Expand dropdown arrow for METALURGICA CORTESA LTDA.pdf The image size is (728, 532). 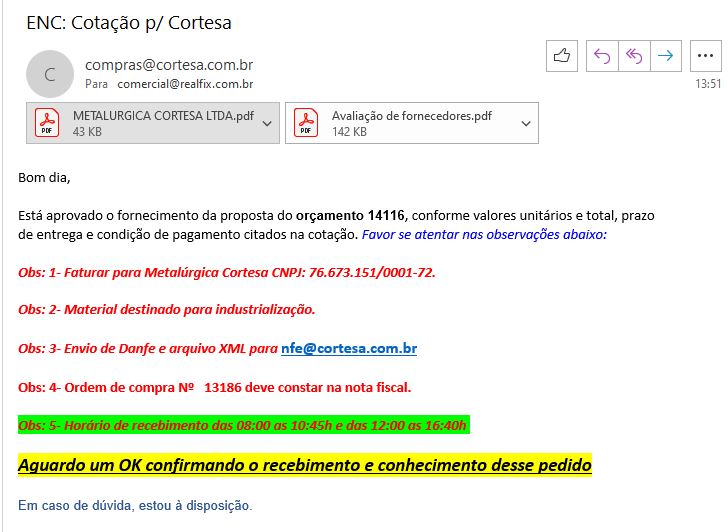coord(267,123)
